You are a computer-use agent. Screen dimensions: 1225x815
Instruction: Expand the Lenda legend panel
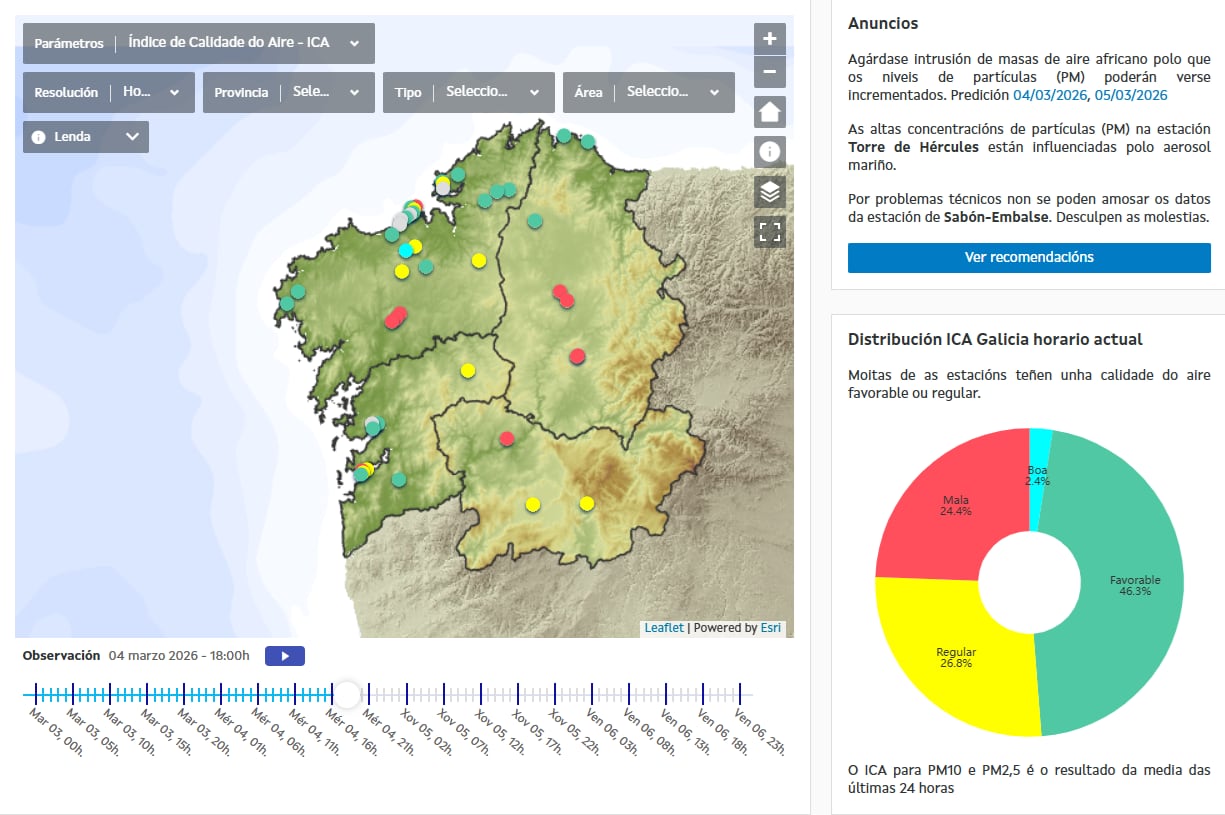click(86, 137)
